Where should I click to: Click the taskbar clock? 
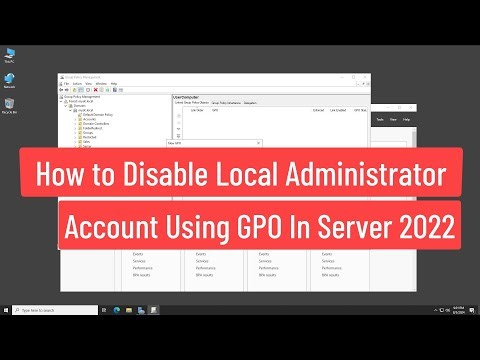pyautogui.click(x=459, y=310)
